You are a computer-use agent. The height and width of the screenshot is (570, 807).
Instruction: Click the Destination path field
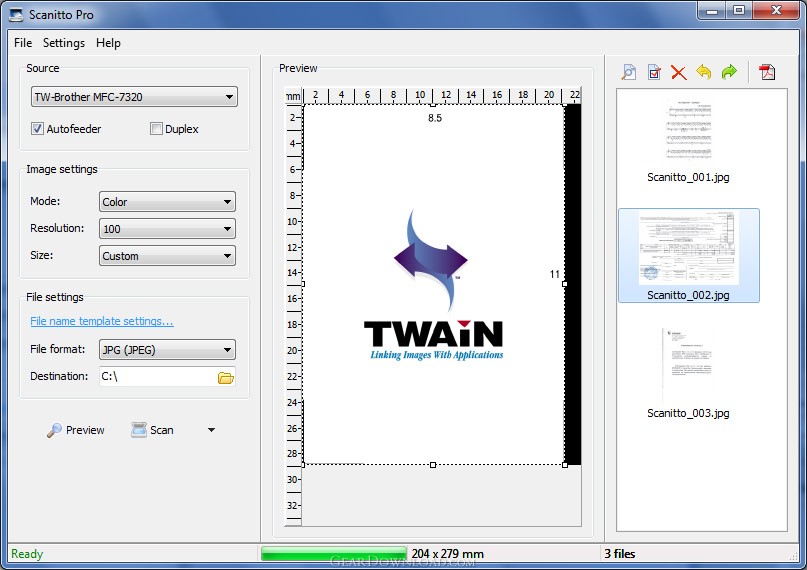pos(157,377)
